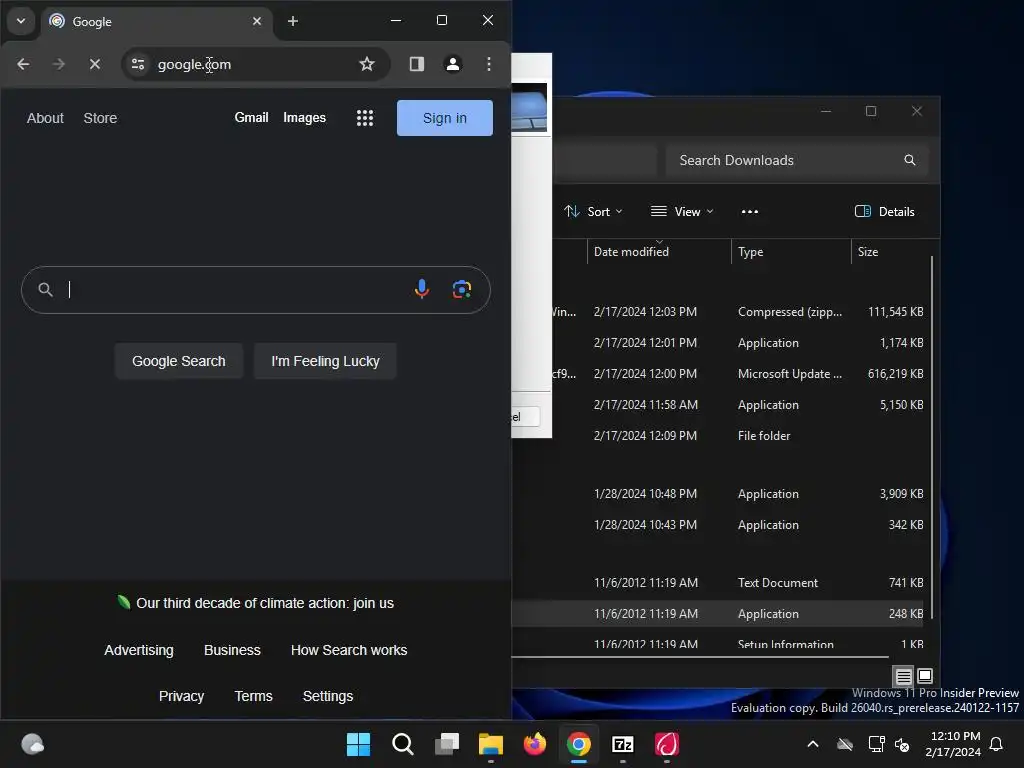Start voice search with microphone icon
Screen dimensions: 1024x768
pos(422,289)
